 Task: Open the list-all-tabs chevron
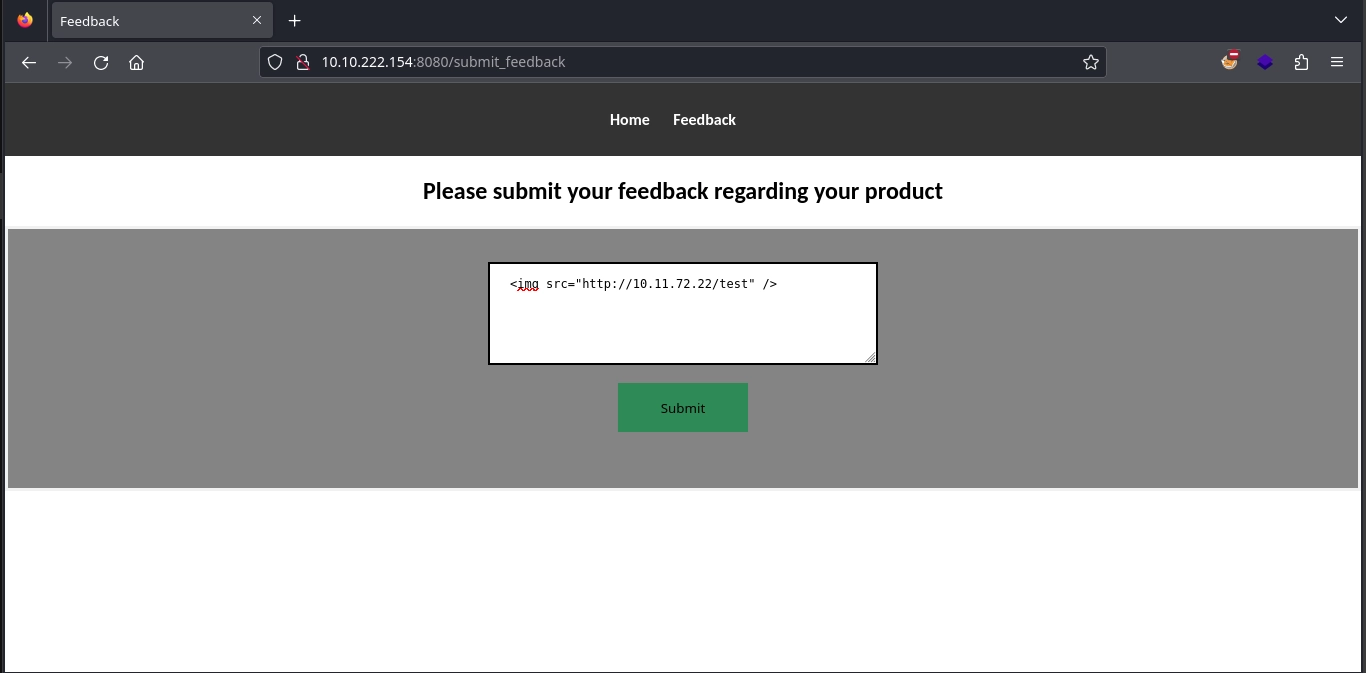(1340, 20)
